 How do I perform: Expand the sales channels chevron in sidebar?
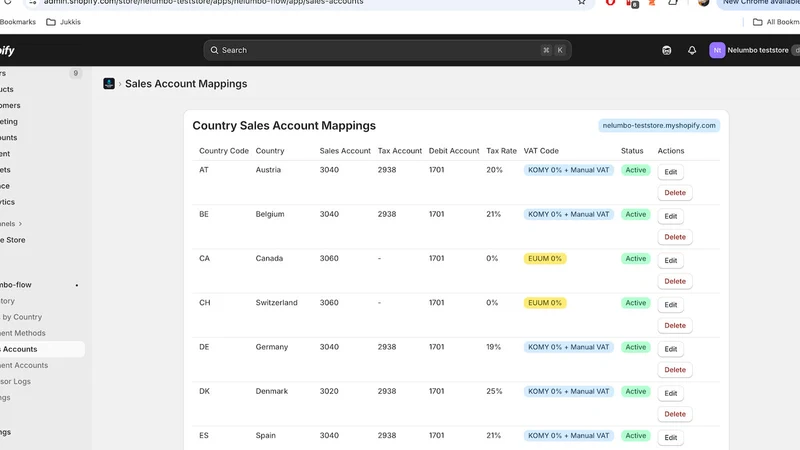(20, 223)
